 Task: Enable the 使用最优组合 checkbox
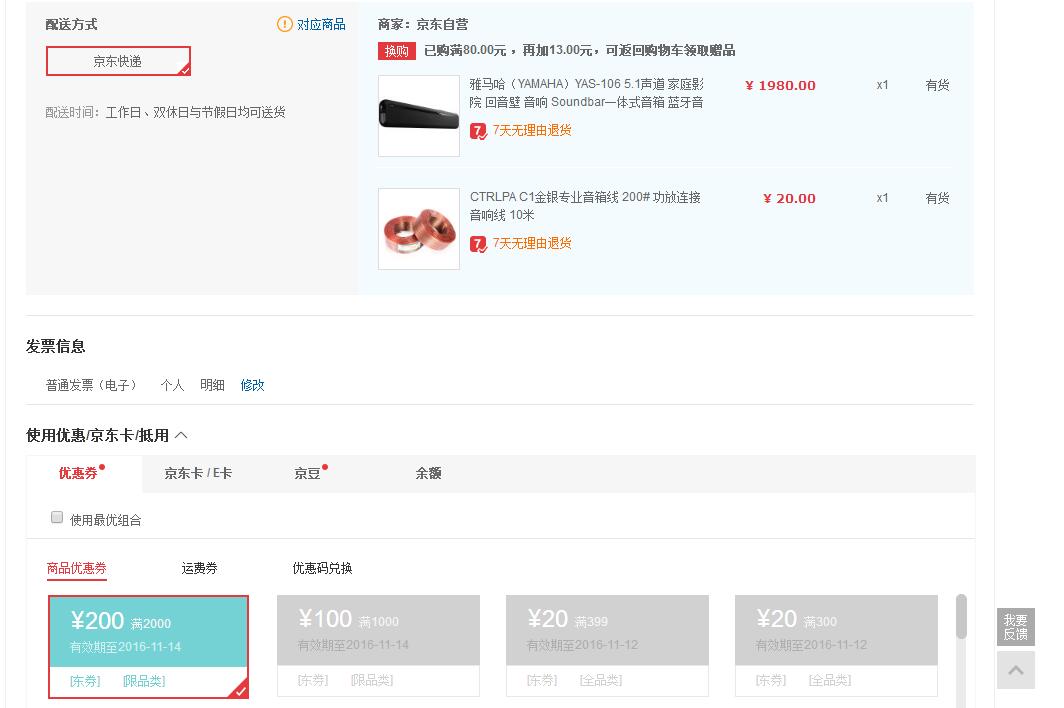(x=57, y=518)
